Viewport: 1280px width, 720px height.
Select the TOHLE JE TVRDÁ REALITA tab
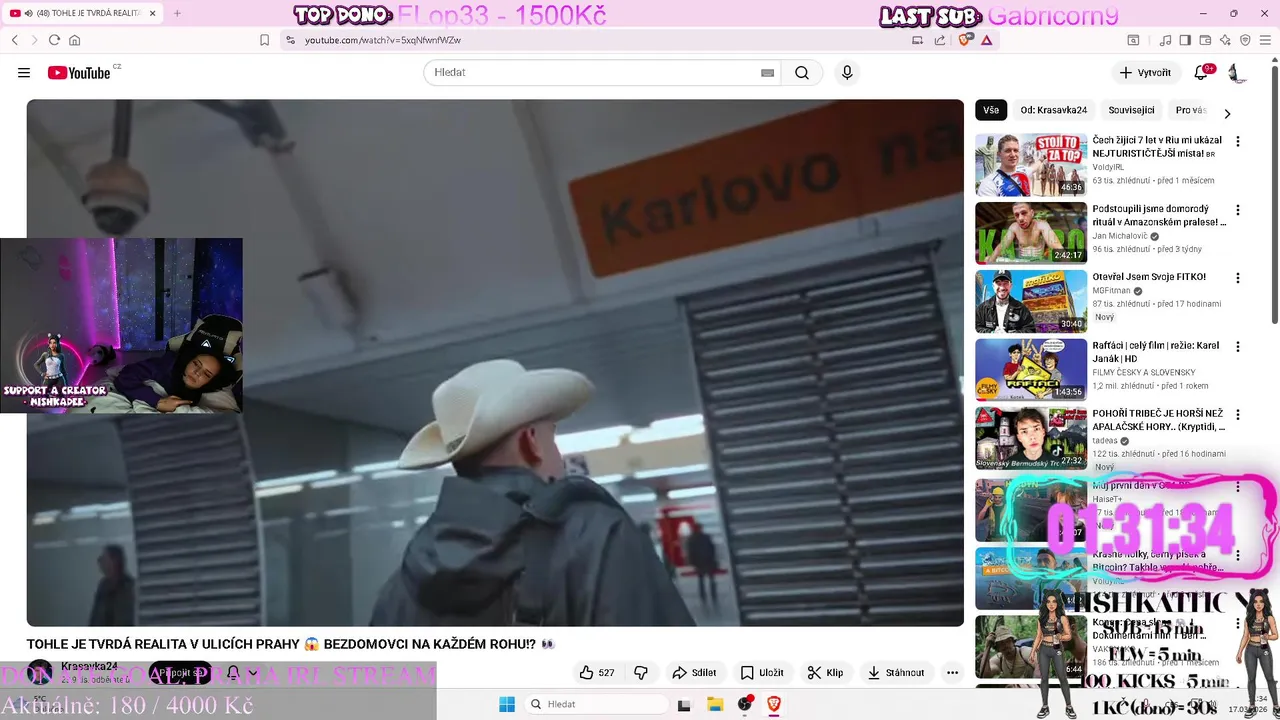pyautogui.click(x=82, y=14)
